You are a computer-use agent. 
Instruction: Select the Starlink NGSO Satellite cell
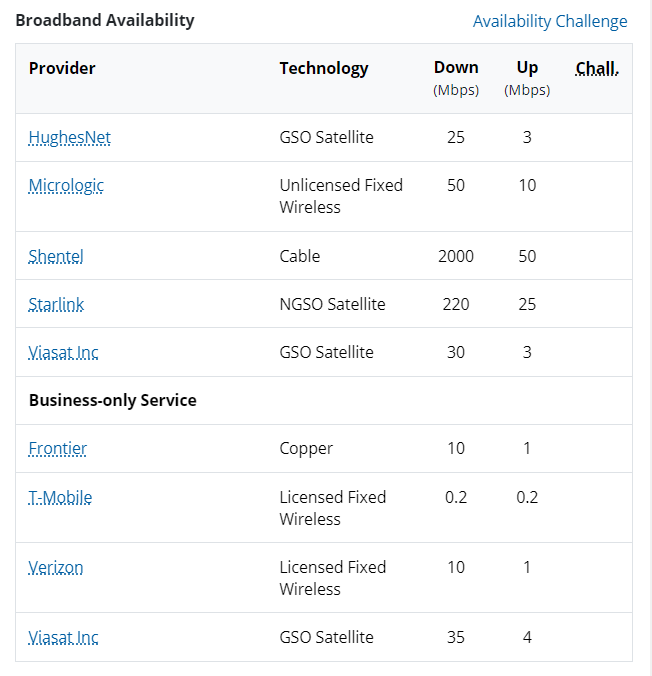coord(332,304)
